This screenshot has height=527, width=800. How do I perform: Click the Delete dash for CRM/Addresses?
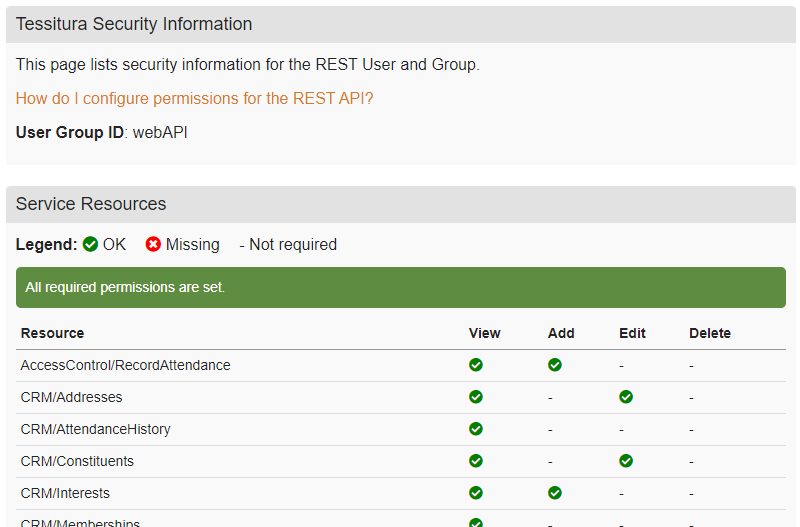[x=691, y=397]
